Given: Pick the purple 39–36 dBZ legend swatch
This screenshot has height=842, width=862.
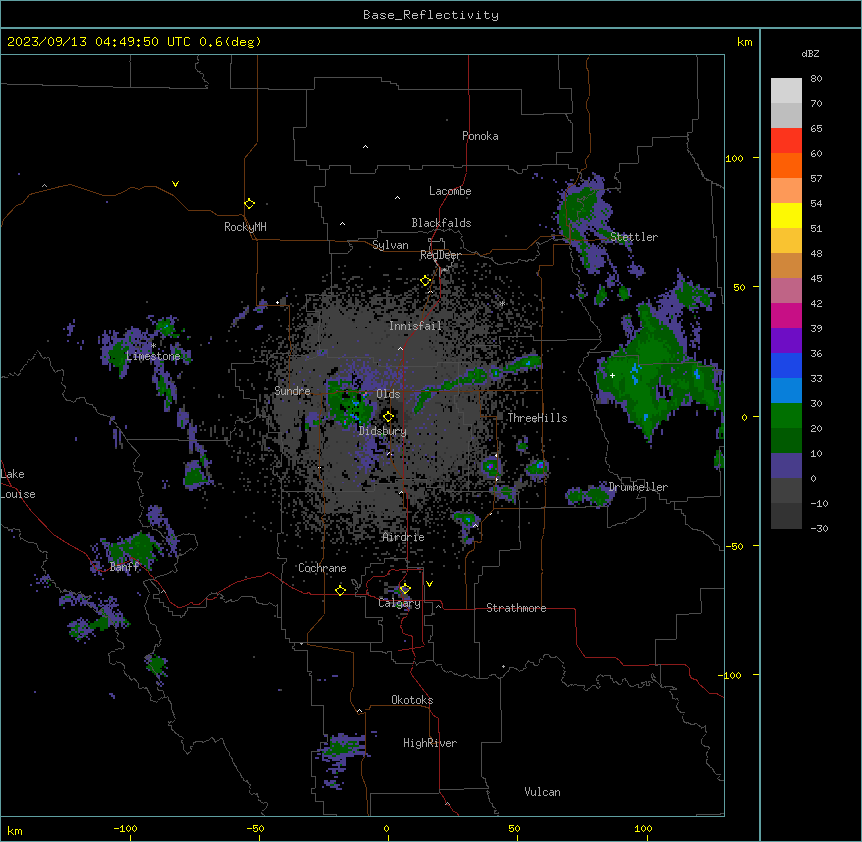Looking at the screenshot, I should 786,341.
